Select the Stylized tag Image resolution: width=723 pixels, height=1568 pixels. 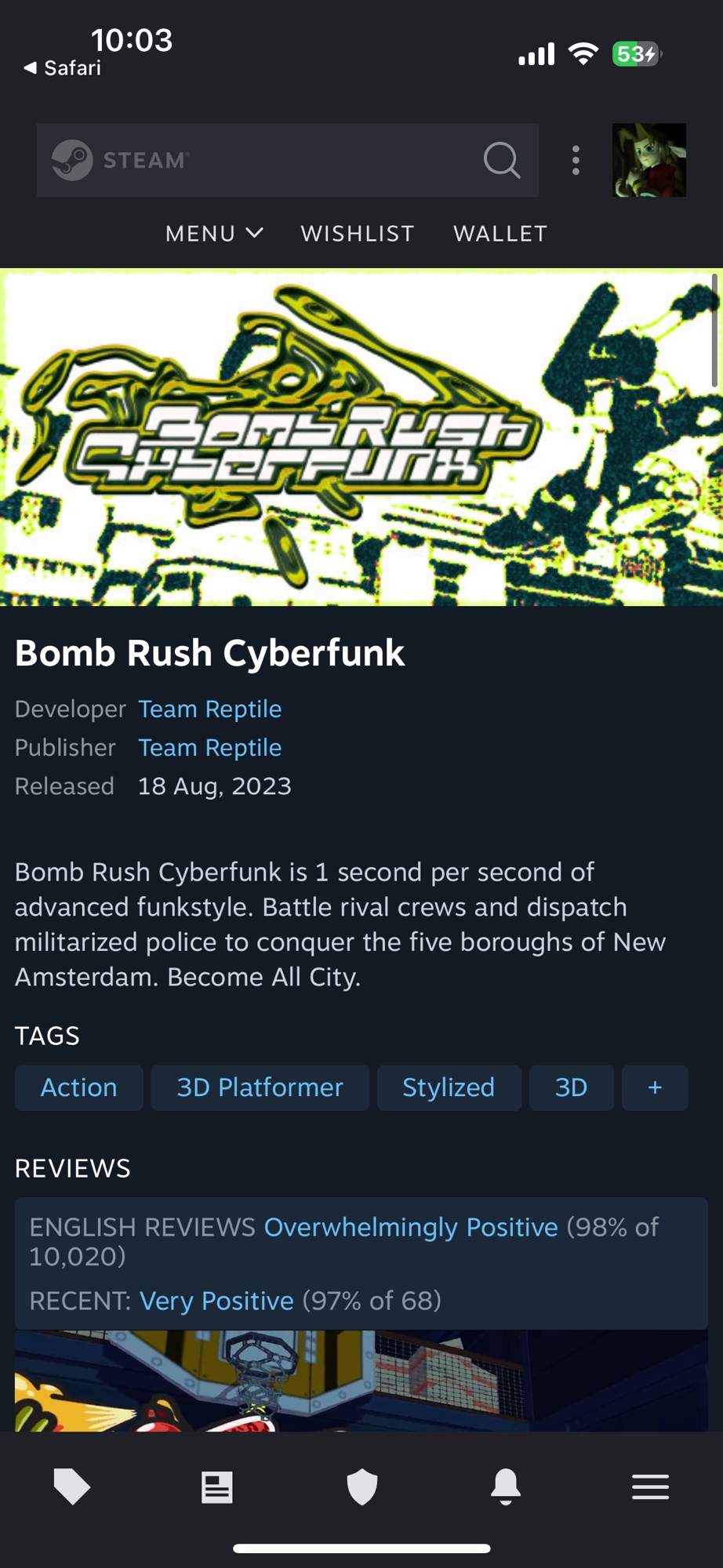(449, 1087)
